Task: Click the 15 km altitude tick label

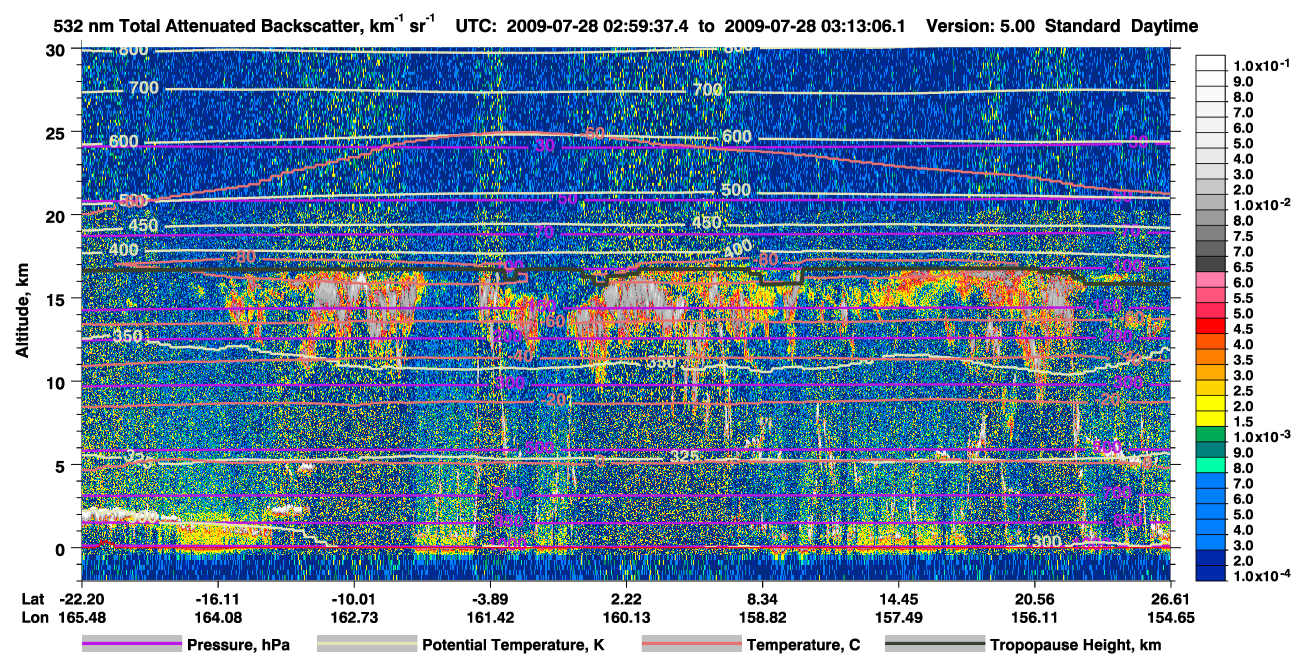Action: point(57,298)
